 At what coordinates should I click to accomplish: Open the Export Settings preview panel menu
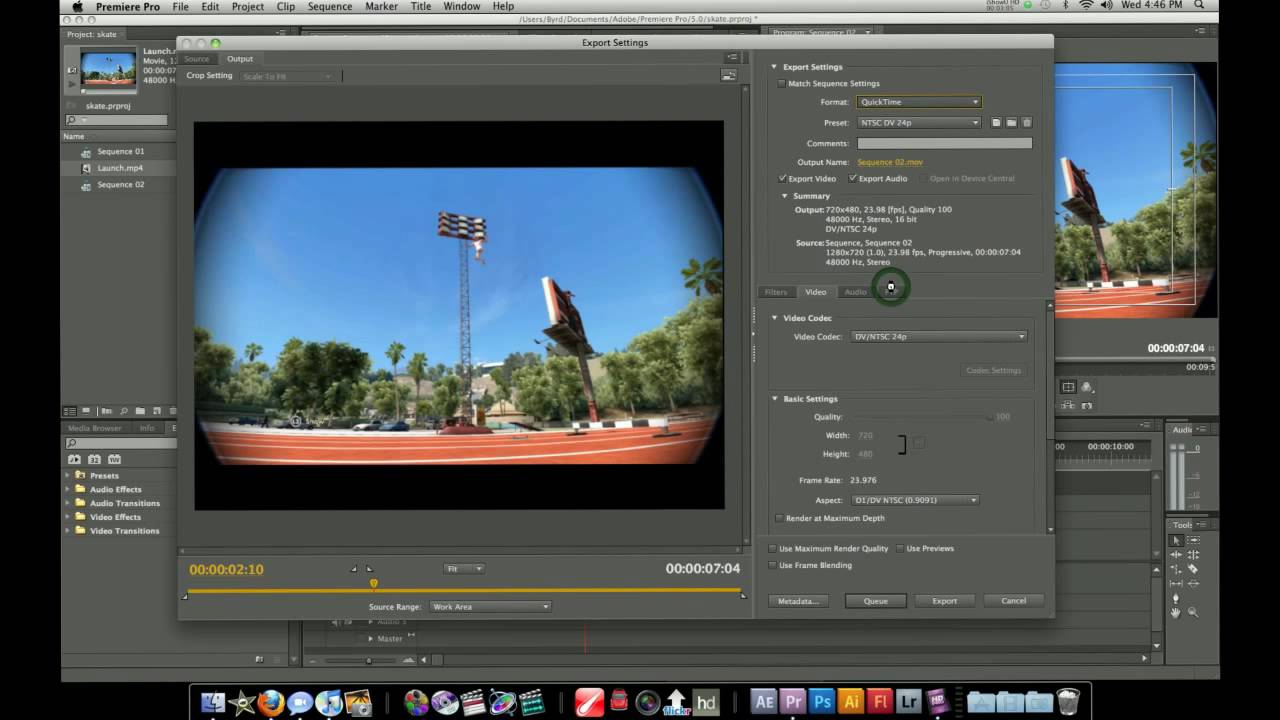(x=732, y=58)
